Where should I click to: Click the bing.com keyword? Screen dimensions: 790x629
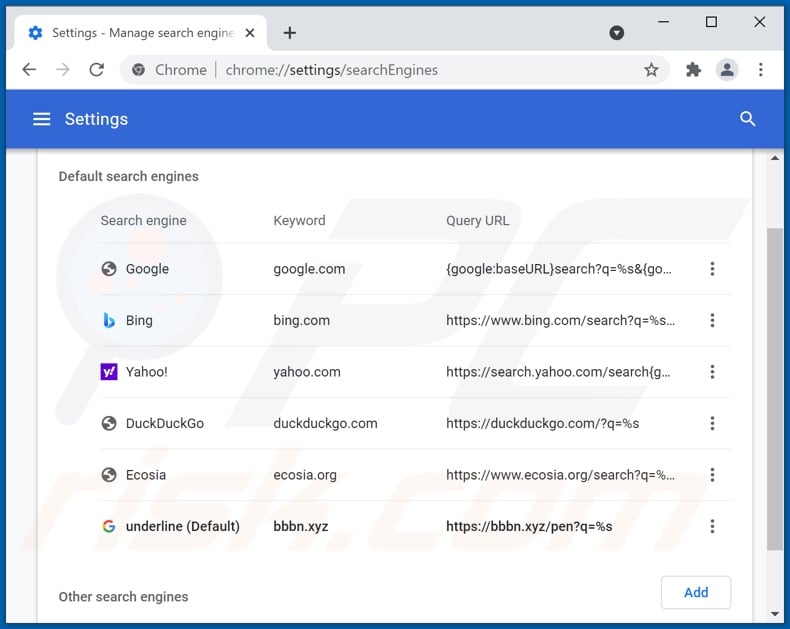point(301,320)
